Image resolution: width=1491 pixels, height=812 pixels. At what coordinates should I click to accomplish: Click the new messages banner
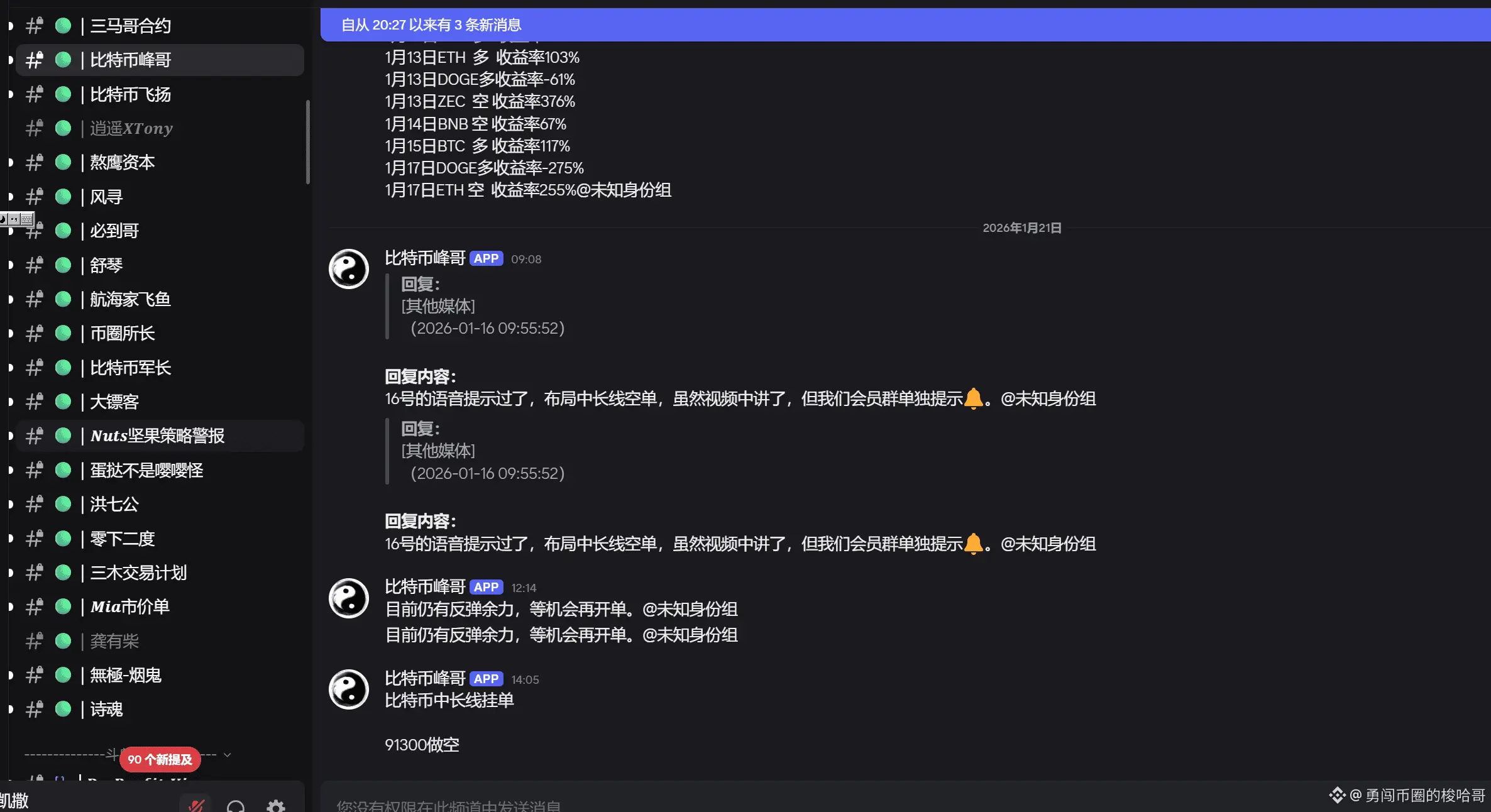(x=905, y=25)
